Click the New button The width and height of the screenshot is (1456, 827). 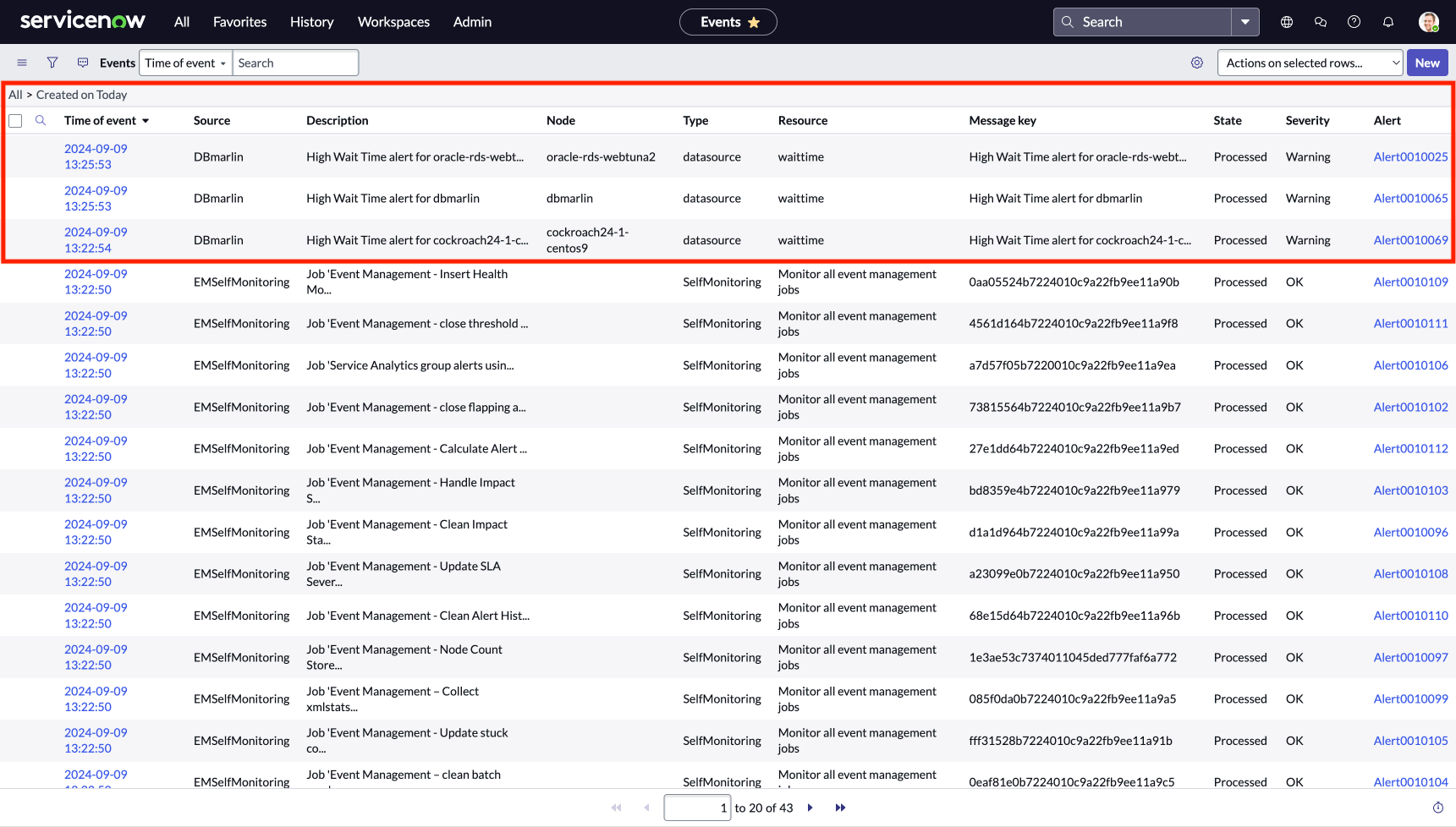[x=1427, y=63]
